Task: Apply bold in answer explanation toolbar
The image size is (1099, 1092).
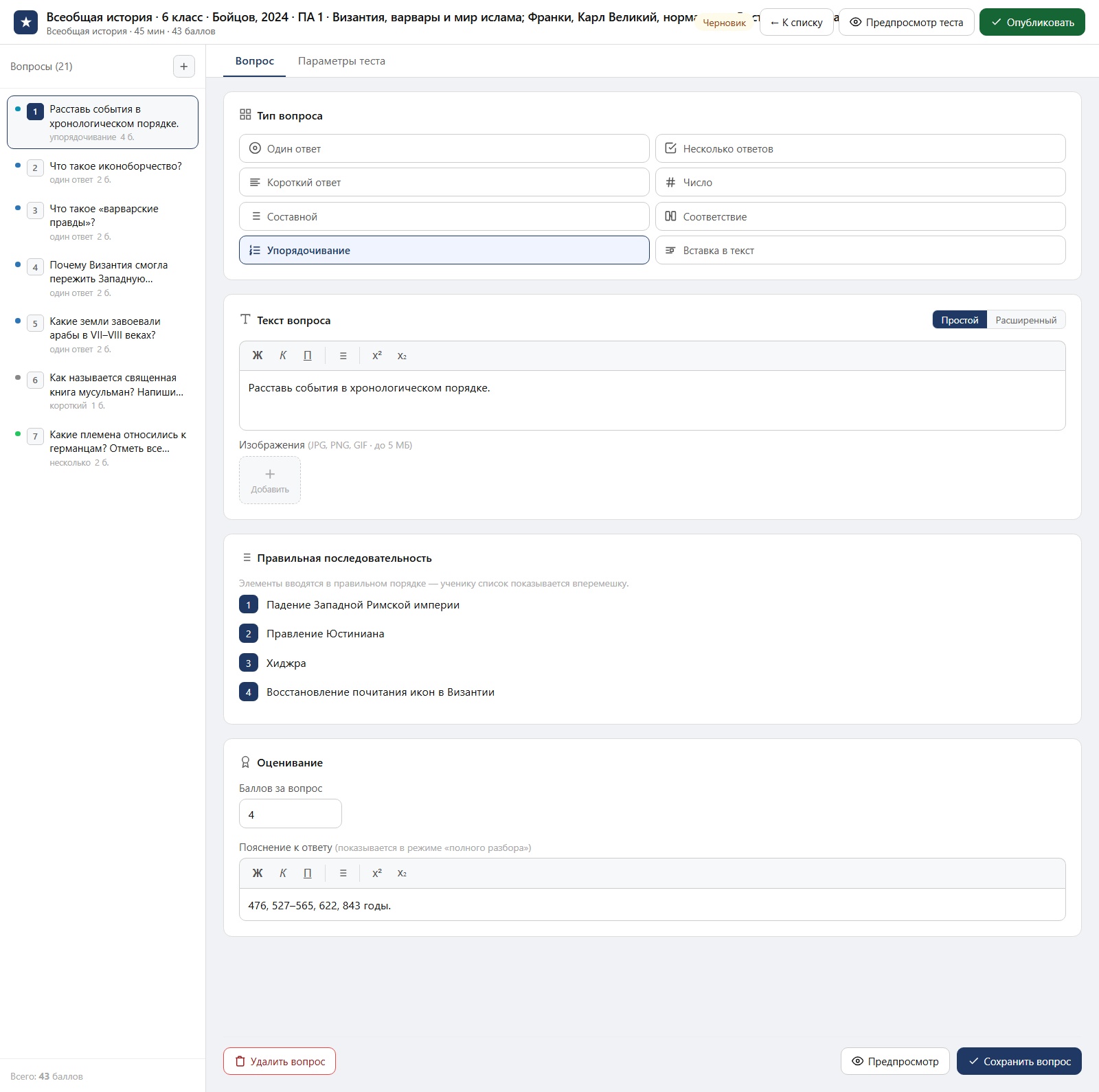Action: 258,873
